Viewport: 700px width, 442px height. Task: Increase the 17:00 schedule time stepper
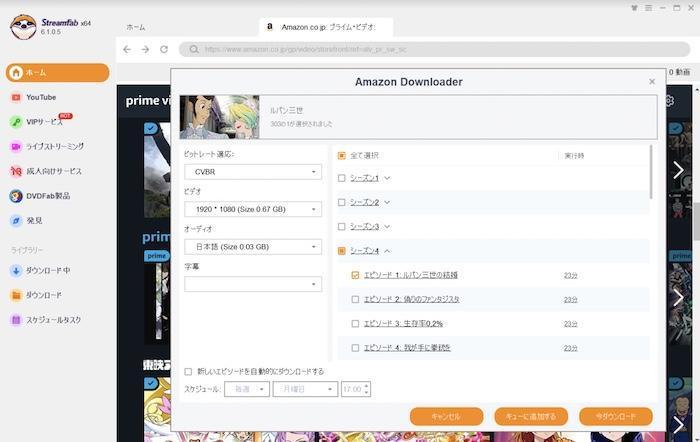pyautogui.click(x=367, y=386)
